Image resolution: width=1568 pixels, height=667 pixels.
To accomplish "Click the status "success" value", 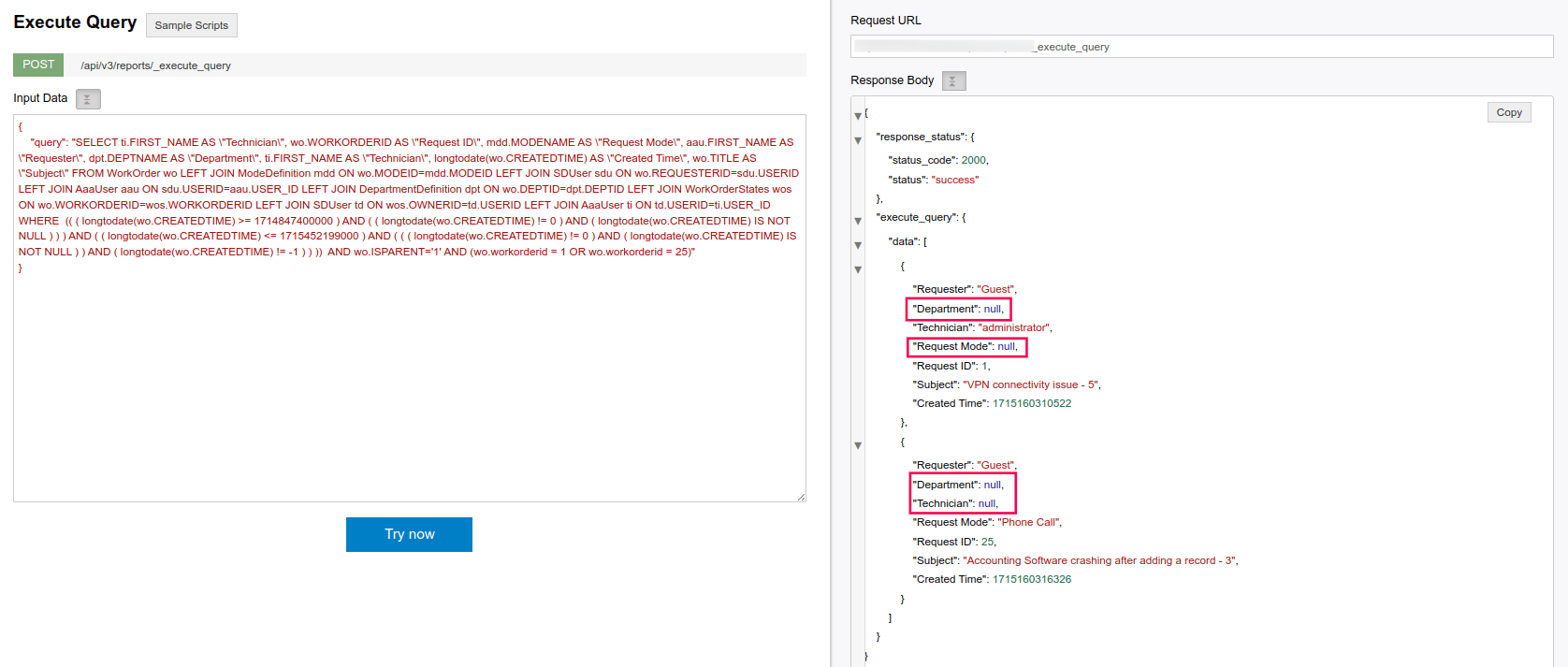I will (954, 180).
